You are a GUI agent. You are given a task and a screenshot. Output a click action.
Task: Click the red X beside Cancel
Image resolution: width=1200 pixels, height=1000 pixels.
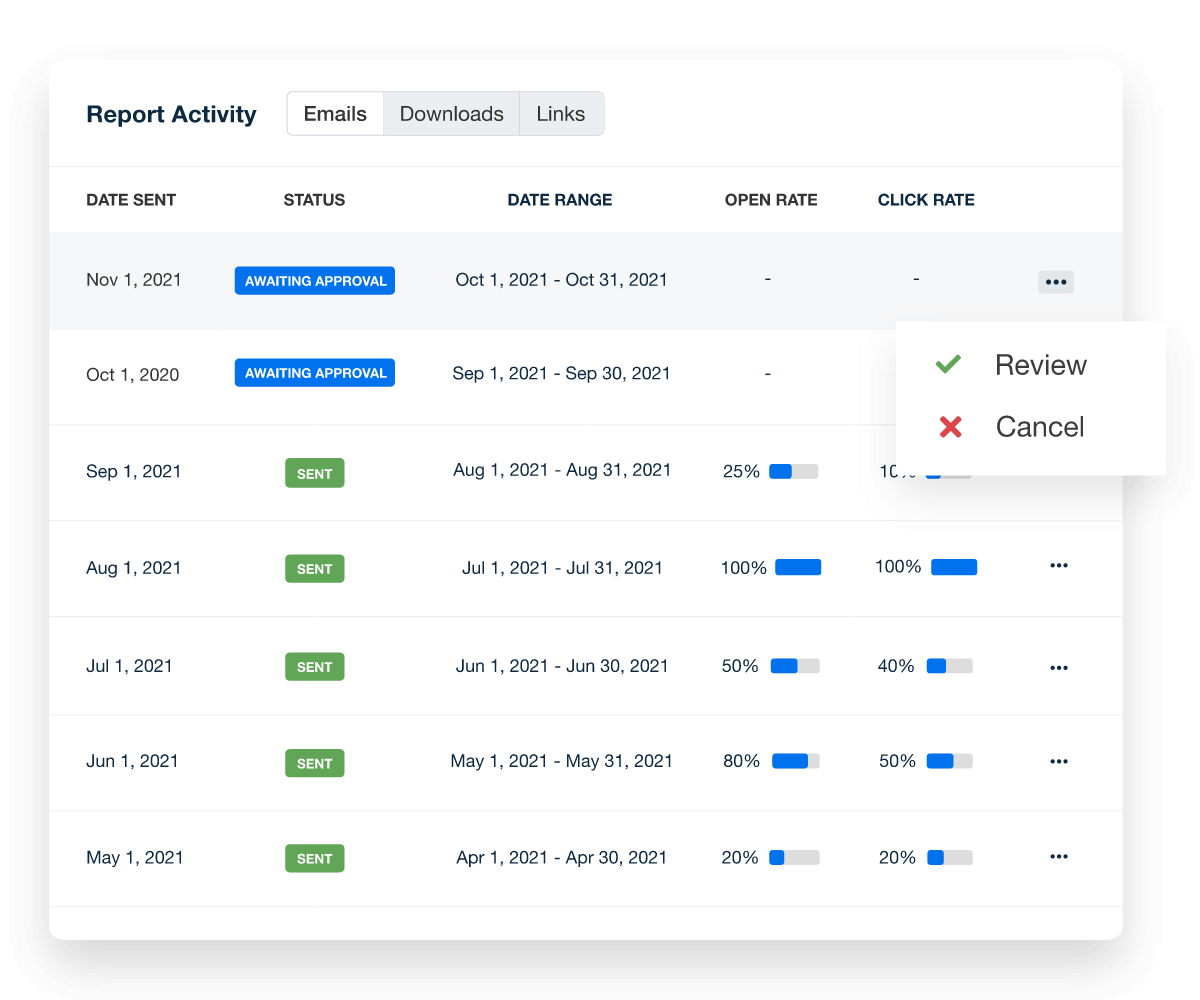pyautogui.click(x=948, y=427)
